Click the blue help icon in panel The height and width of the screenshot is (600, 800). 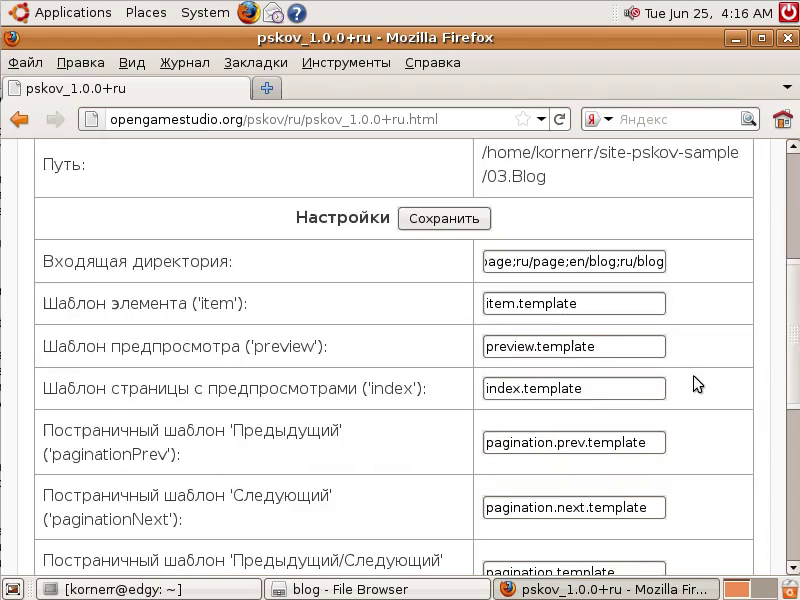click(296, 13)
